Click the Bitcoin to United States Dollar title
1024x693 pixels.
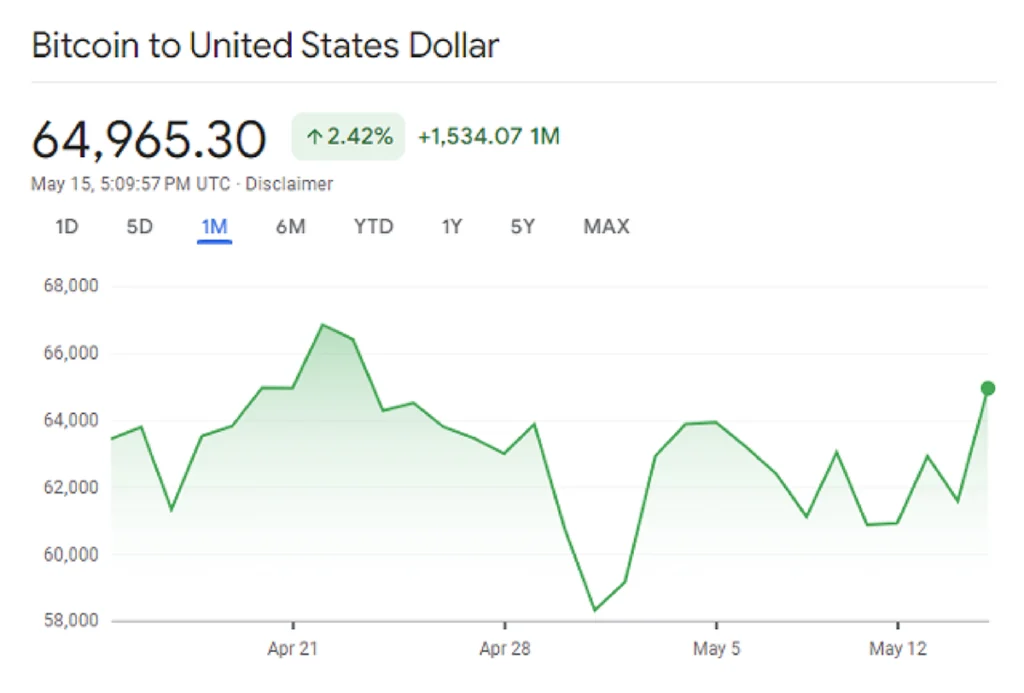tap(265, 46)
